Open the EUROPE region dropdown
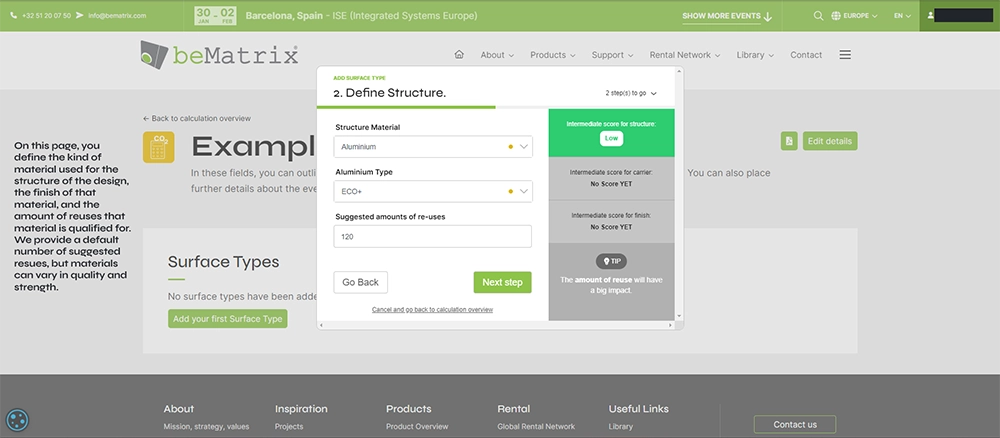This screenshot has height=438, width=1000. [854, 16]
